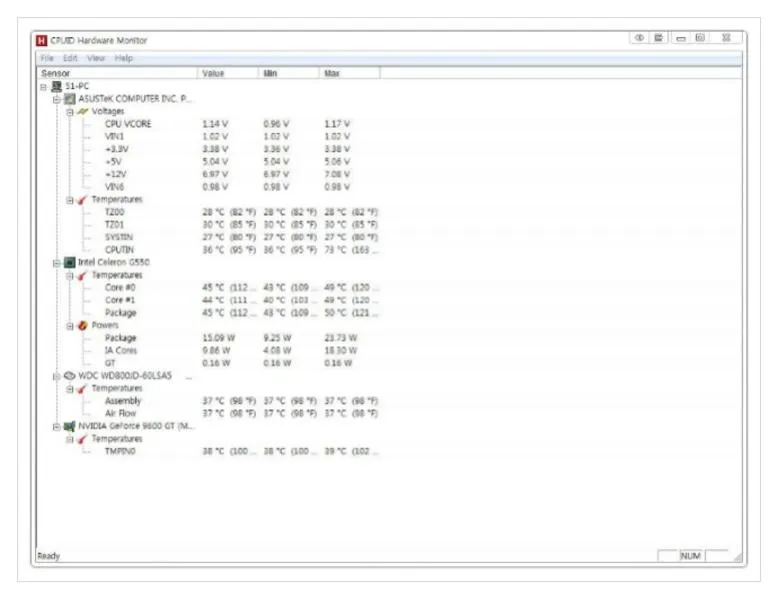This screenshot has height=599, width=778.
Task: Collapse motherboard Temperatures group above TZ00
Action: click(x=70, y=200)
